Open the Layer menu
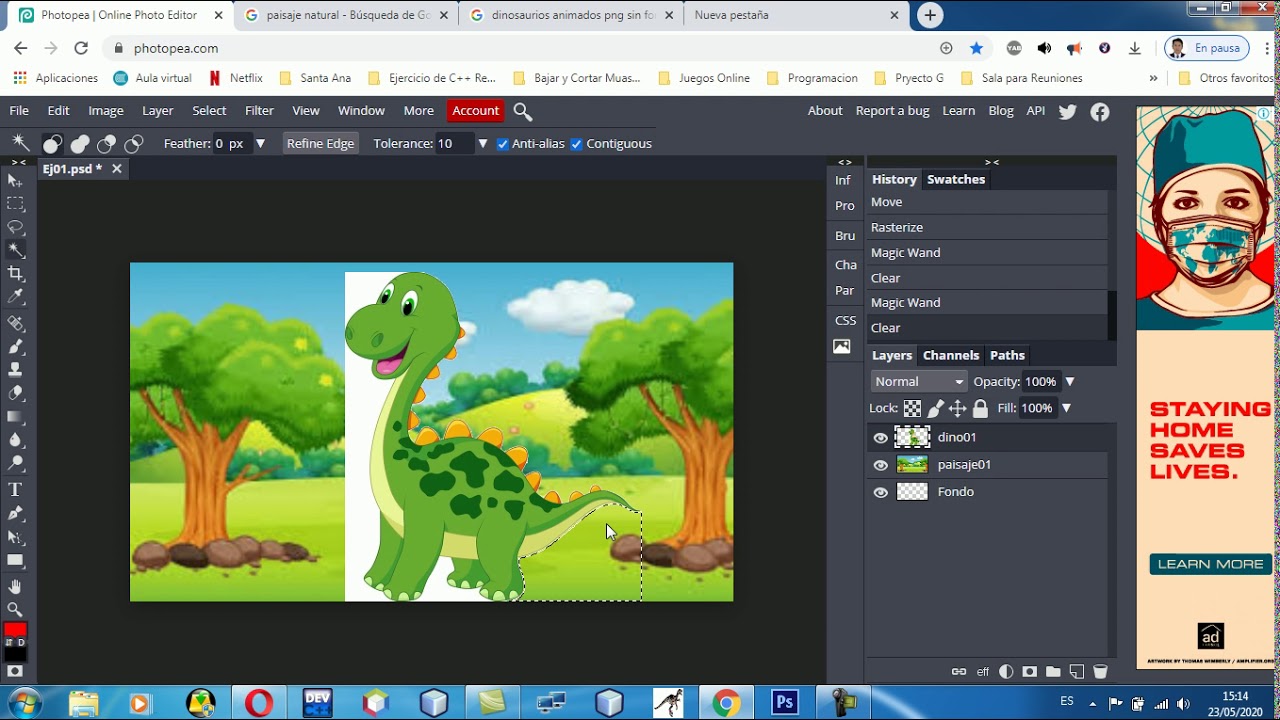Screen dimensions: 1280x720 pyautogui.click(x=157, y=111)
